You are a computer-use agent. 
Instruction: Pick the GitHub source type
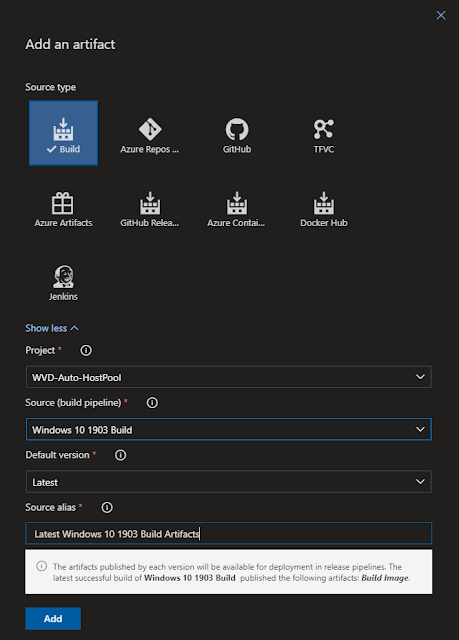pos(237,136)
